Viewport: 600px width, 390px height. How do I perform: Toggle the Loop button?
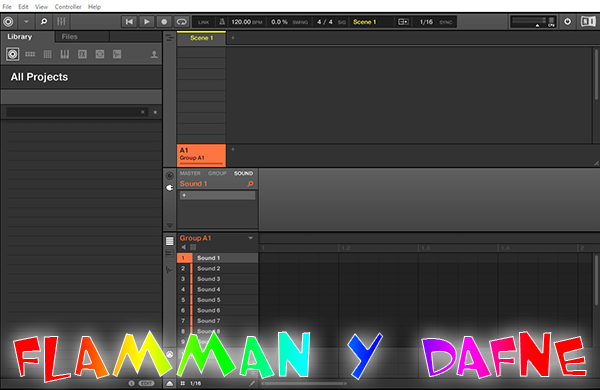tap(181, 22)
